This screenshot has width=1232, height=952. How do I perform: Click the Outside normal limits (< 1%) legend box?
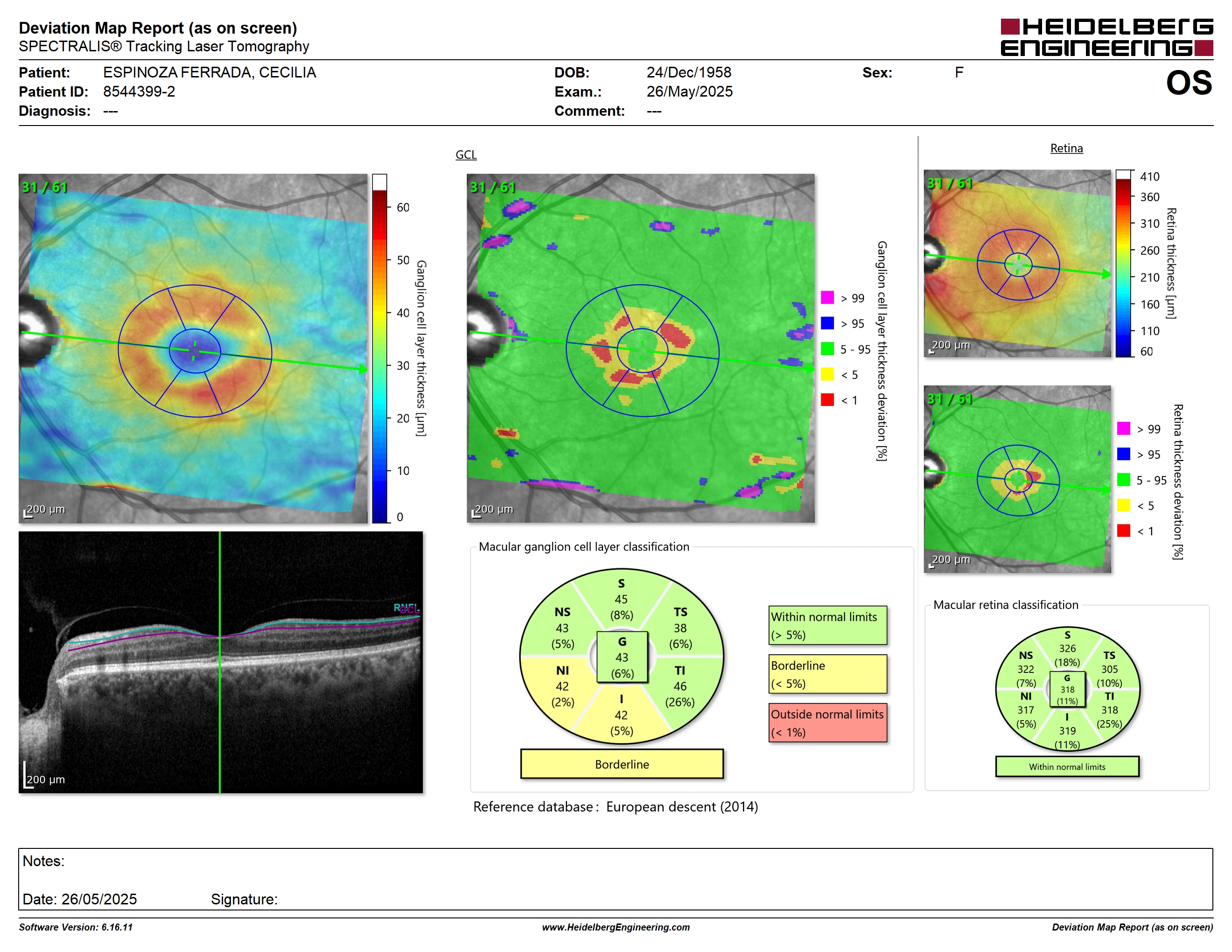click(x=827, y=722)
